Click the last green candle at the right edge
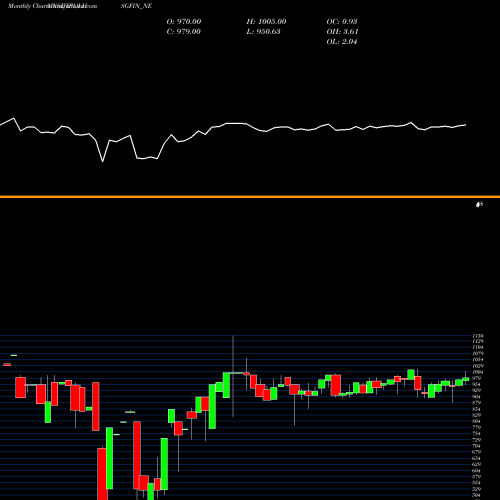 coord(466,379)
